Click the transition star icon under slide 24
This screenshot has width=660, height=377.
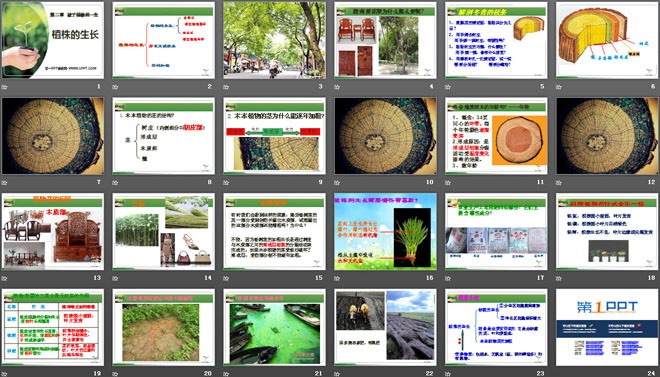[559, 374]
